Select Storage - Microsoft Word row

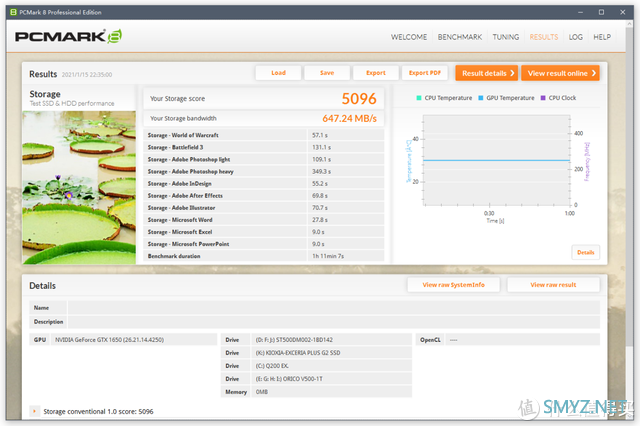point(264,220)
